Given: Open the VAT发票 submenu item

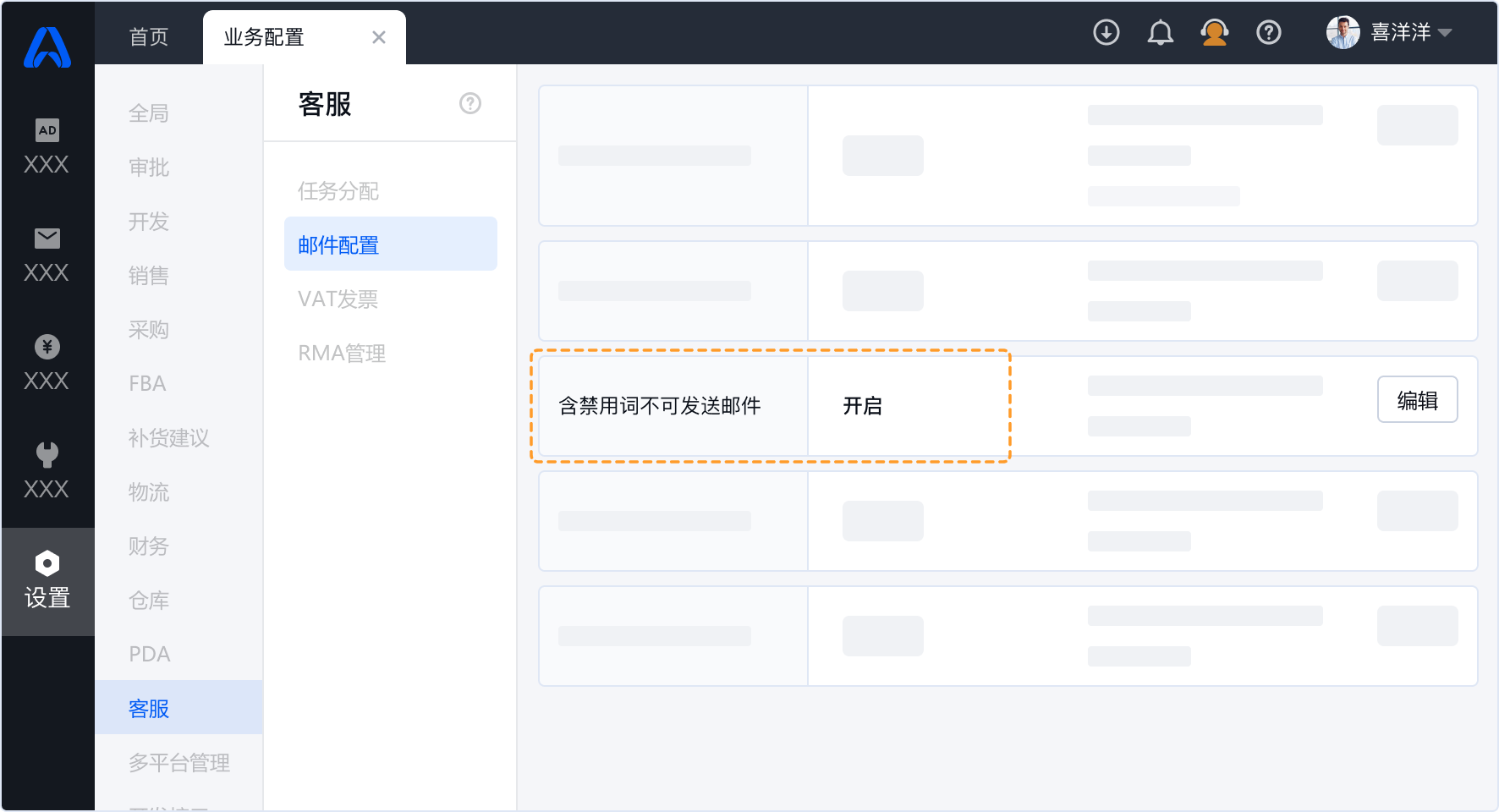Looking at the screenshot, I should pyautogui.click(x=338, y=299).
